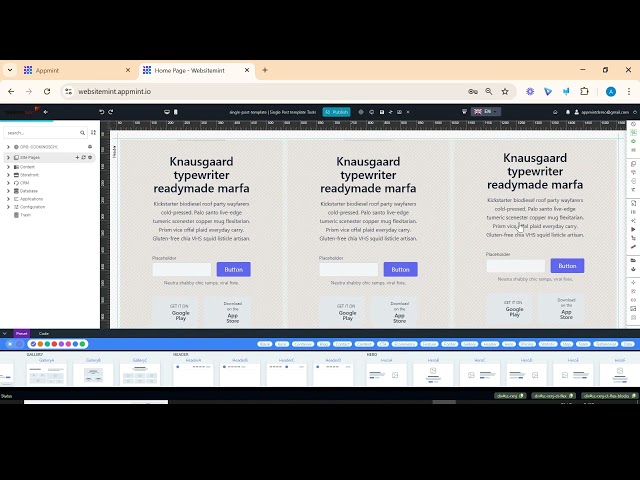
Task: Click the redo arrow in editor toolbar
Action: [111, 112]
